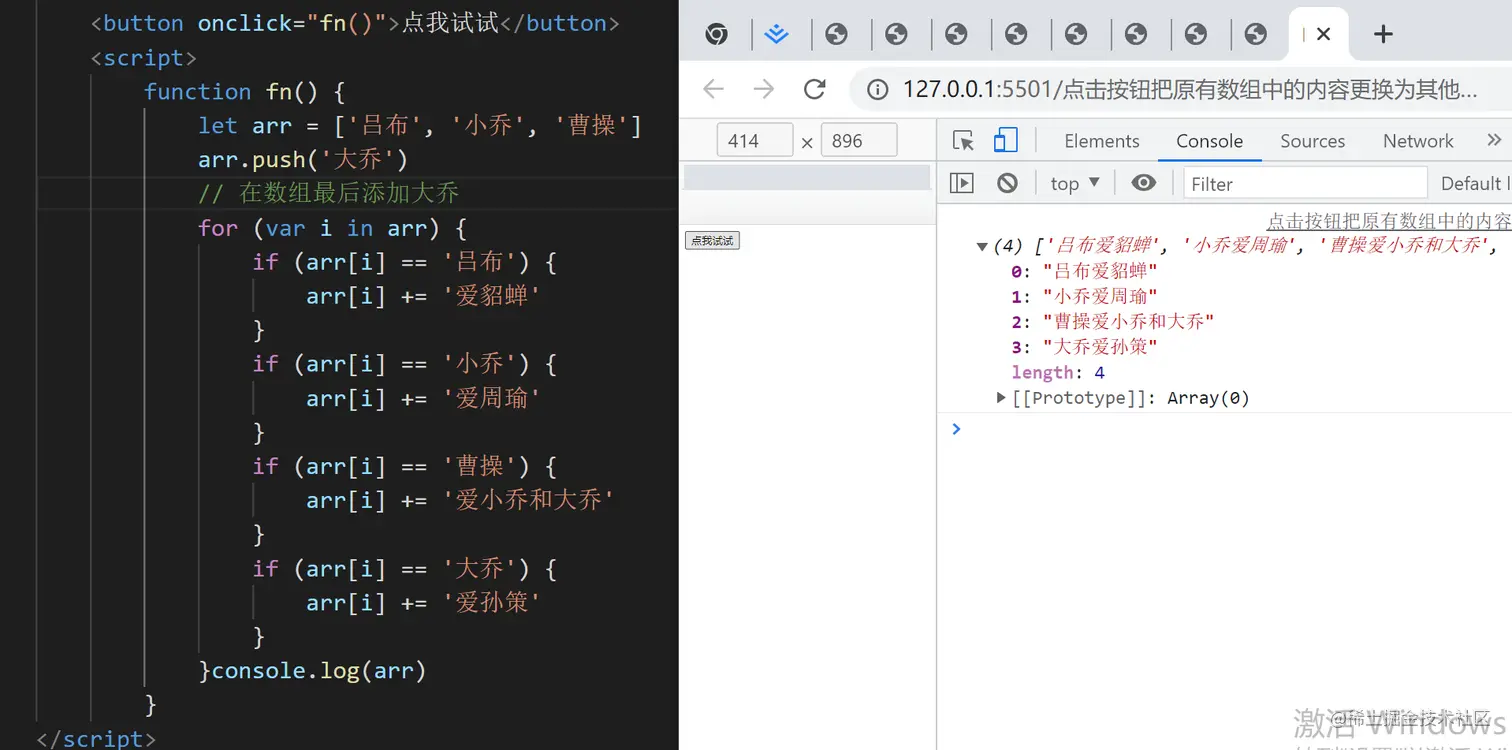Click the line if (arr[i] == '大乔')

click(x=404, y=569)
